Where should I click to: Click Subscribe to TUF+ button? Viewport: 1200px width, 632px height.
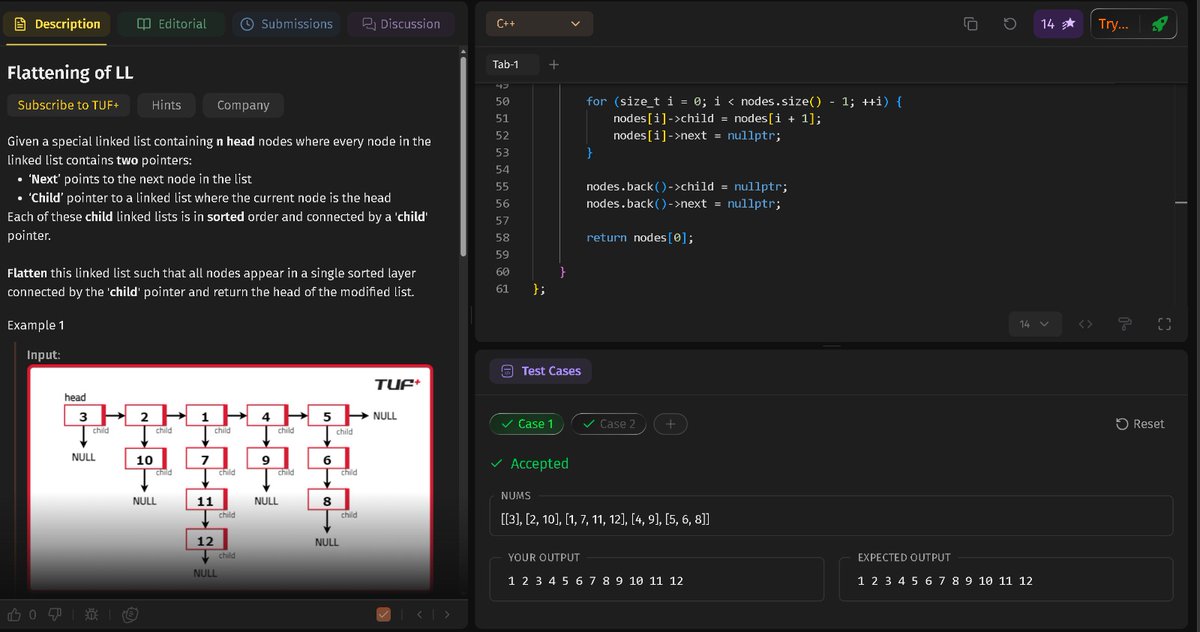(x=68, y=105)
